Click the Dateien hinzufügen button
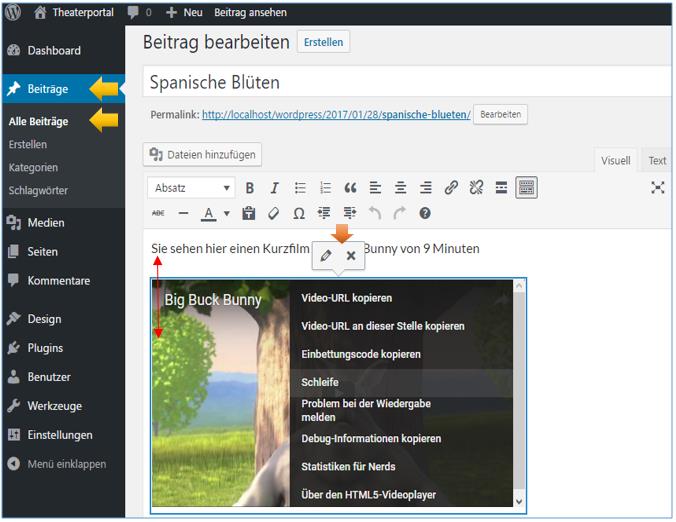 pyautogui.click(x=203, y=154)
